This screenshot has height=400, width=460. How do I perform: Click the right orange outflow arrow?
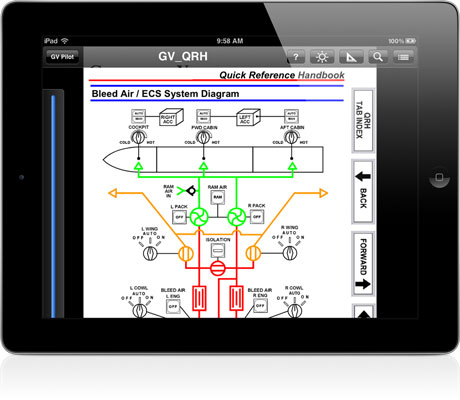[x=323, y=193]
